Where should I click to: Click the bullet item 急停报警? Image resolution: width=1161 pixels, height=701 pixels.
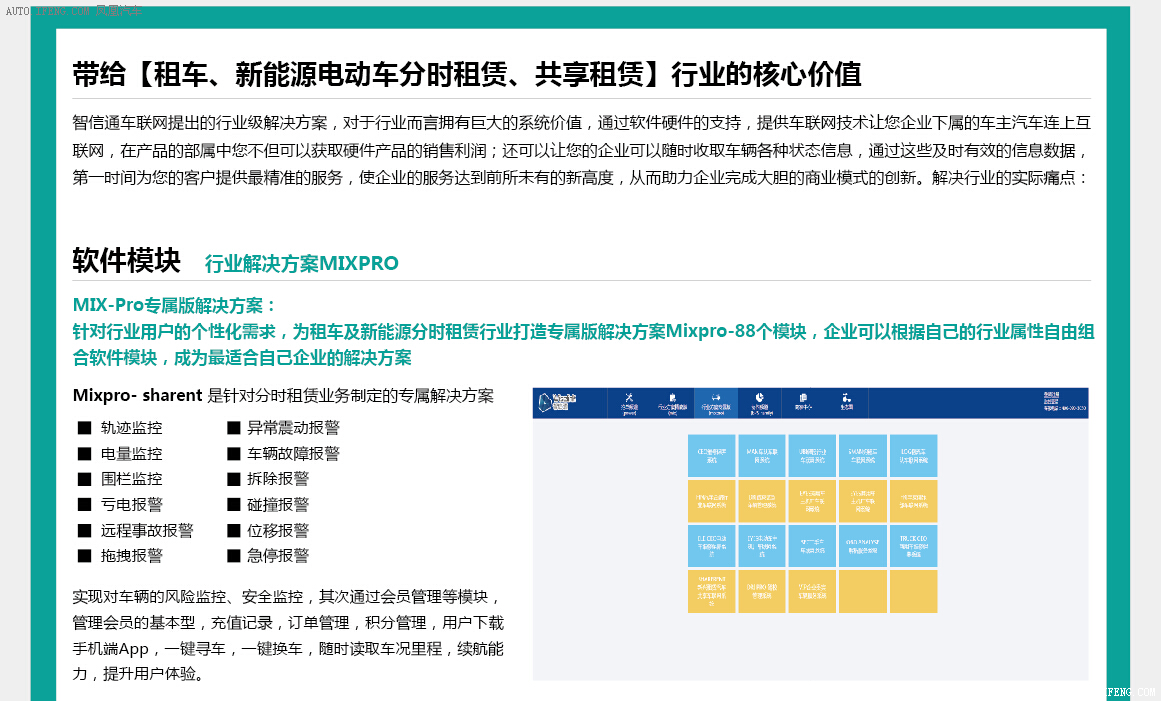(x=278, y=556)
